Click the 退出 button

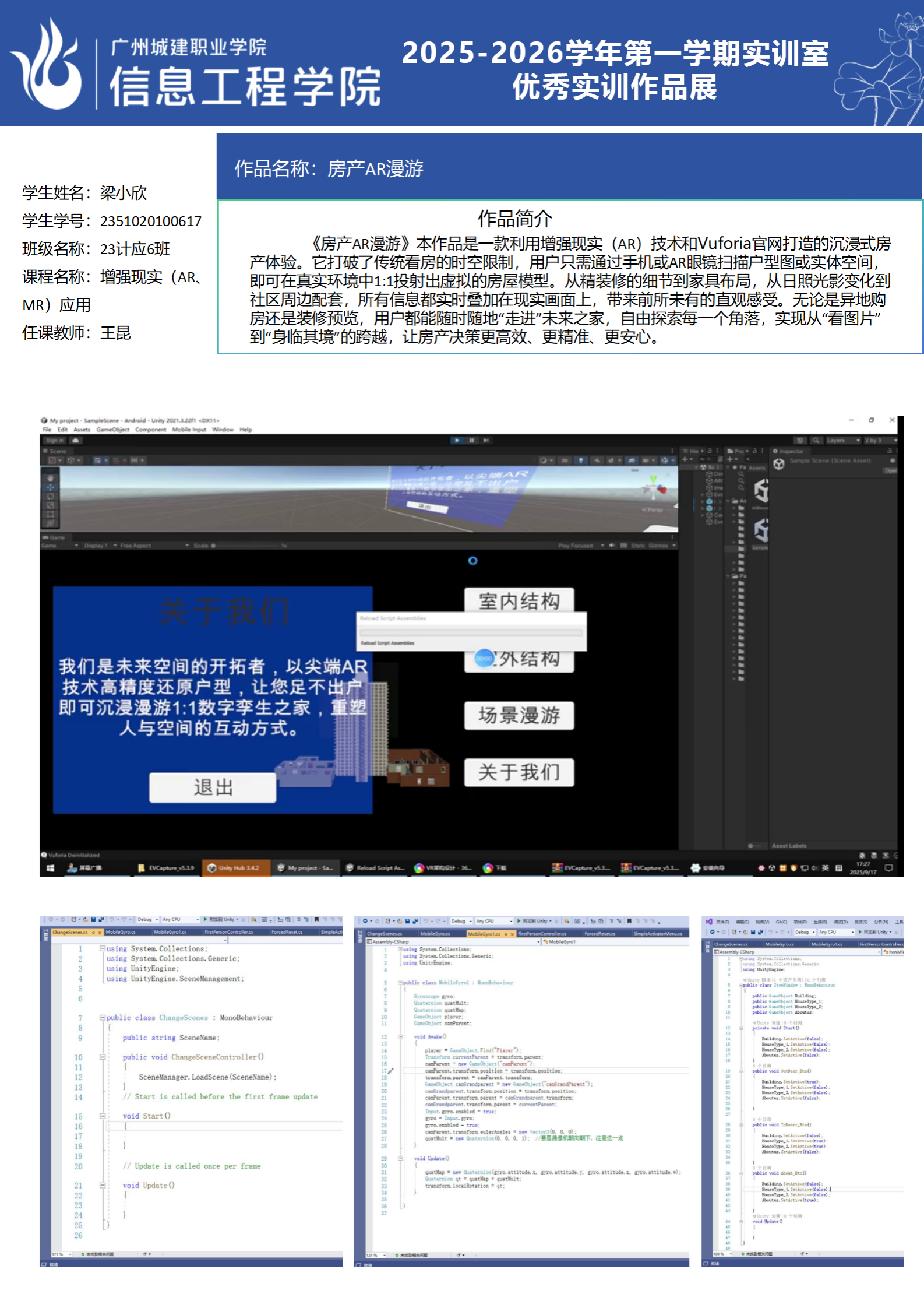213,787
